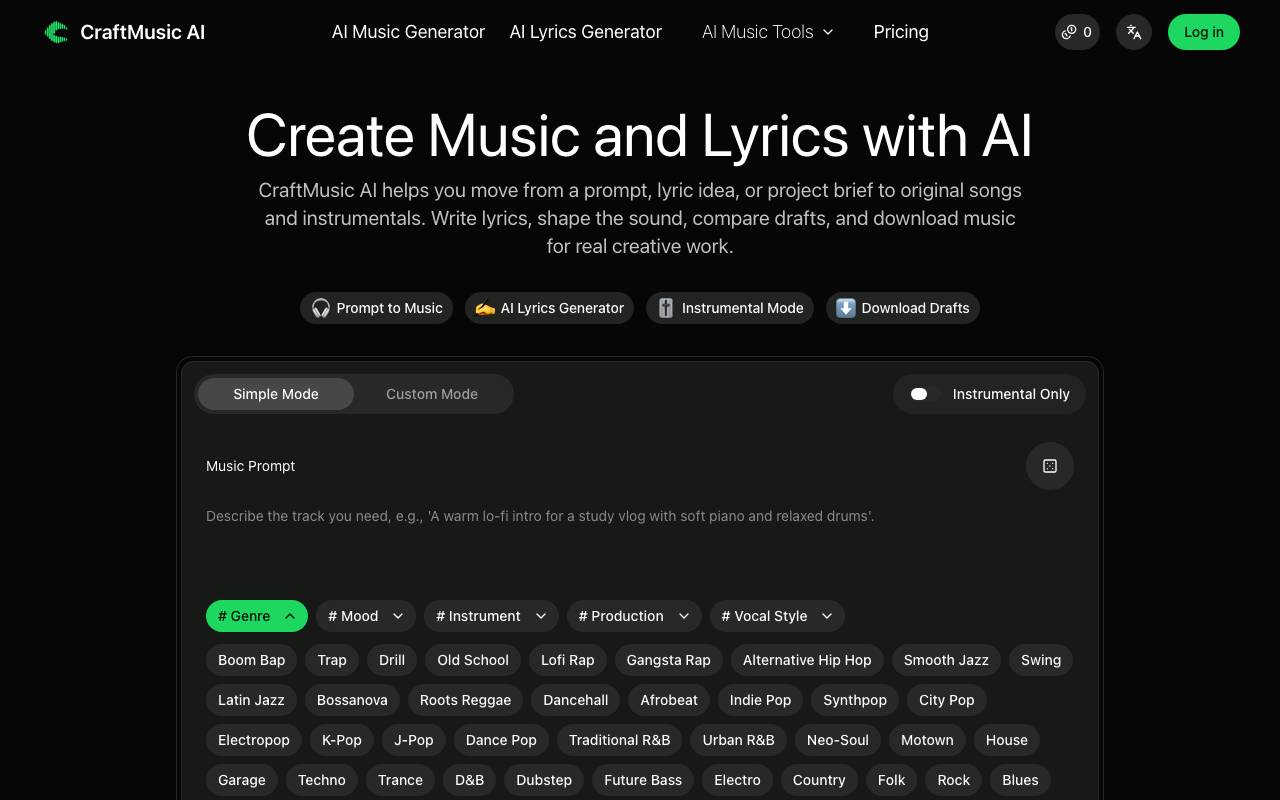Click the CraftMusic AI logo icon
1280x800 pixels.
56,32
